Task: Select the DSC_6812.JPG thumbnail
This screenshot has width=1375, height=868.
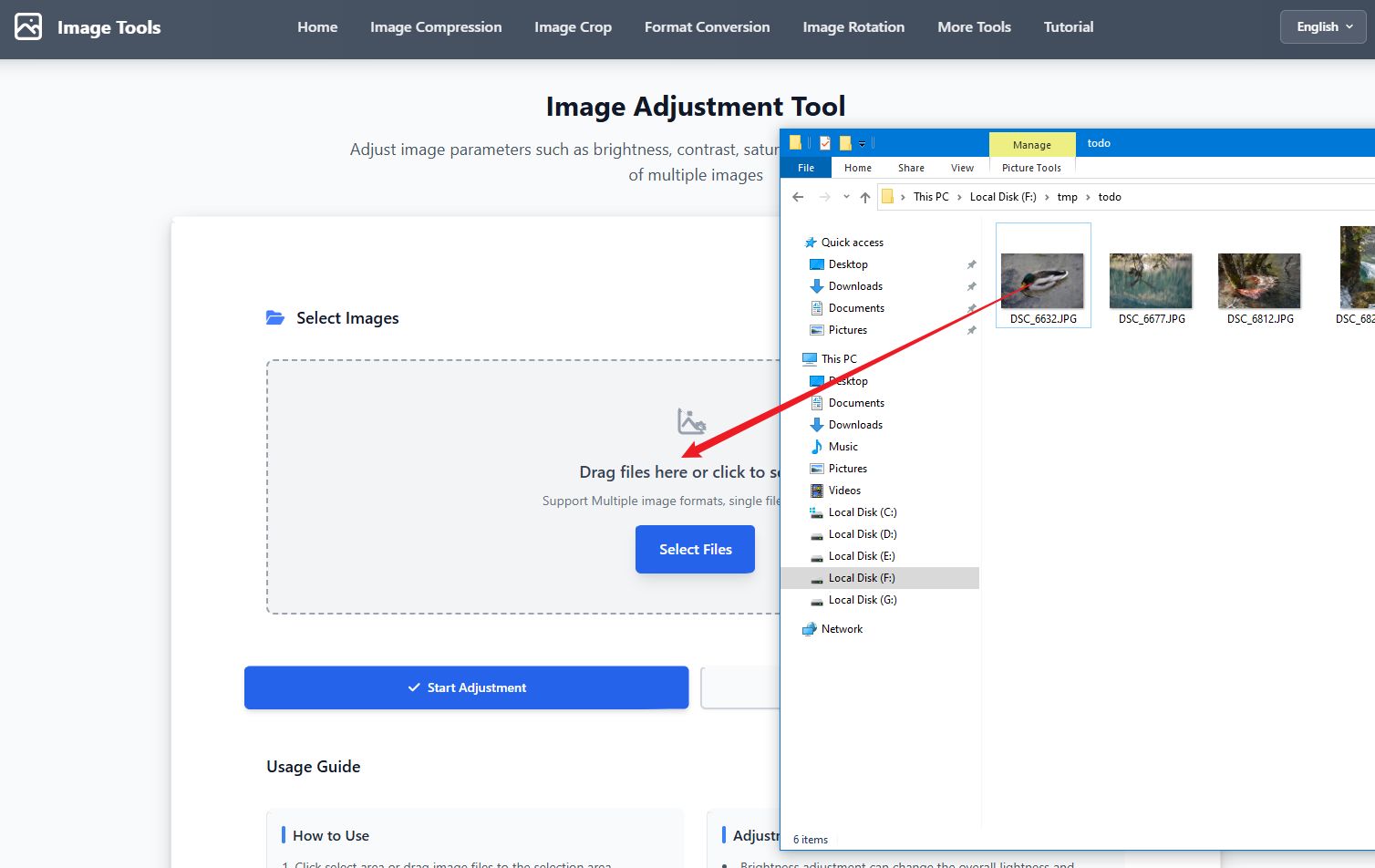Action: pyautogui.click(x=1259, y=281)
